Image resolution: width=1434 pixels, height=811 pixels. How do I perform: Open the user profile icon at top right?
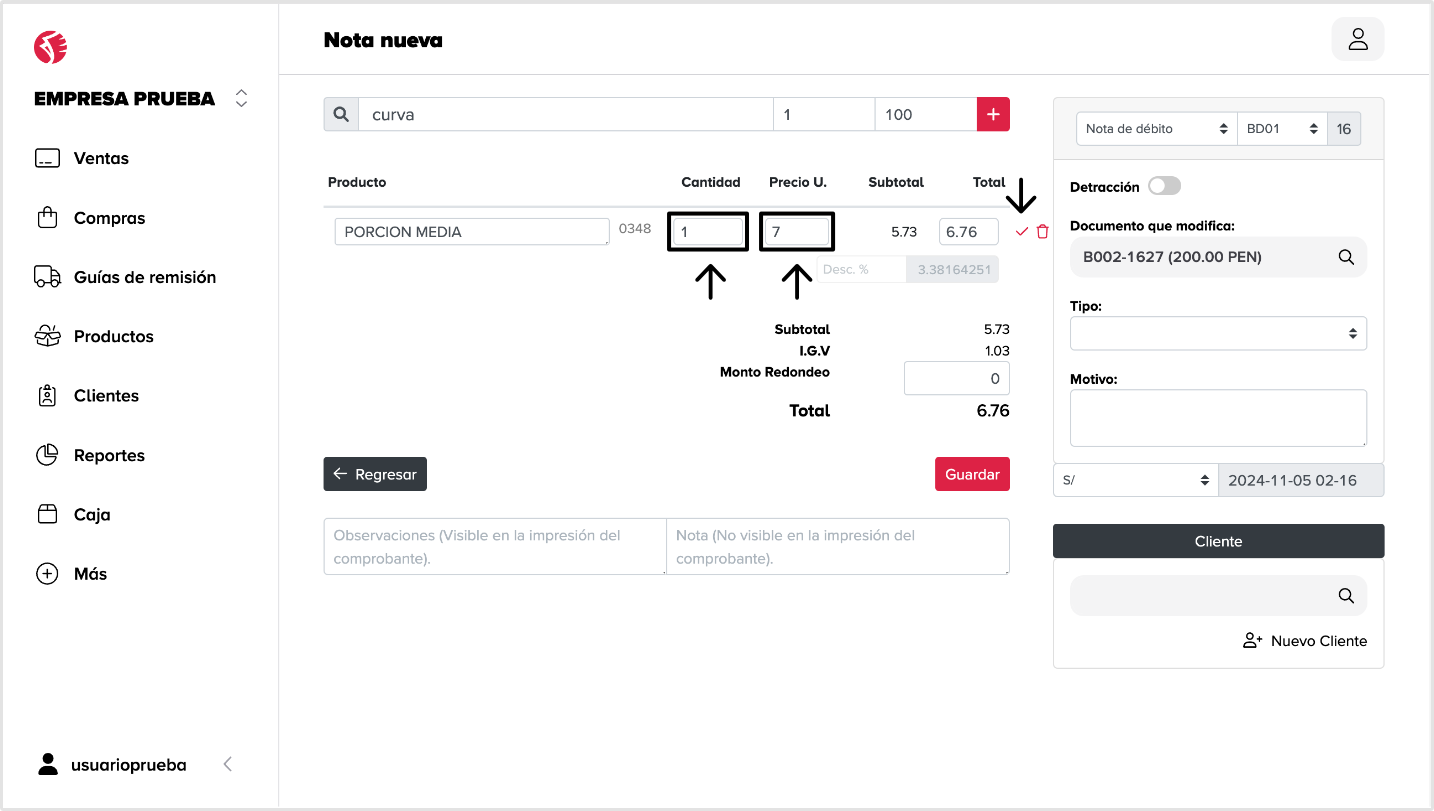click(x=1357, y=39)
